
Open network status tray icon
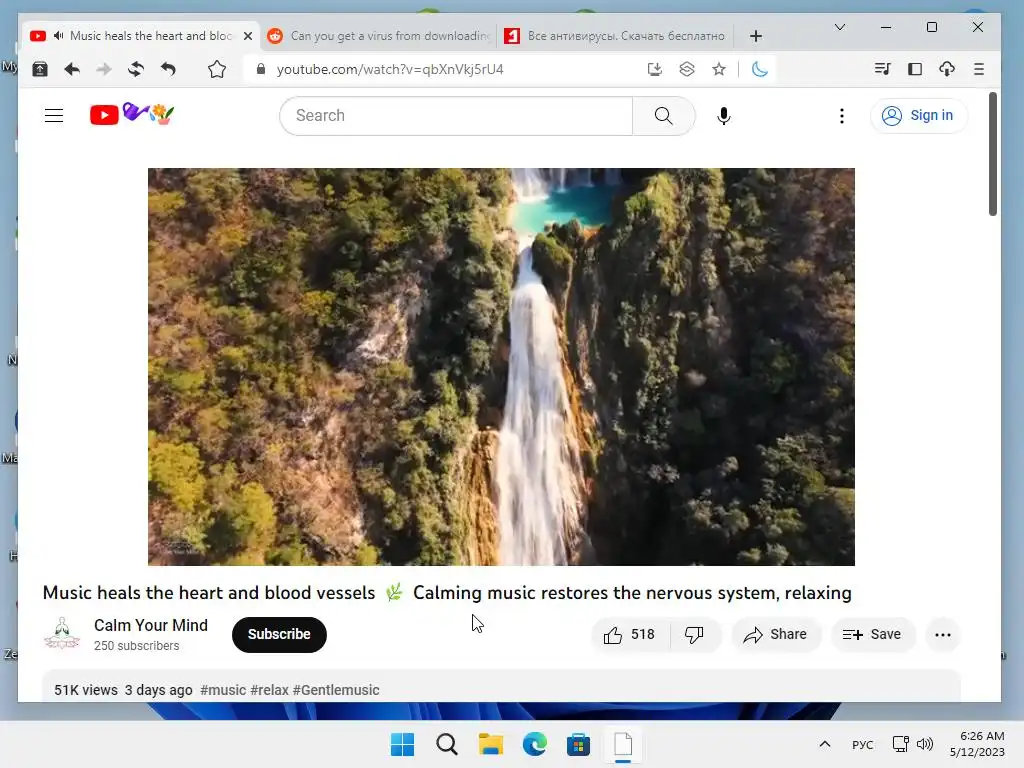901,744
